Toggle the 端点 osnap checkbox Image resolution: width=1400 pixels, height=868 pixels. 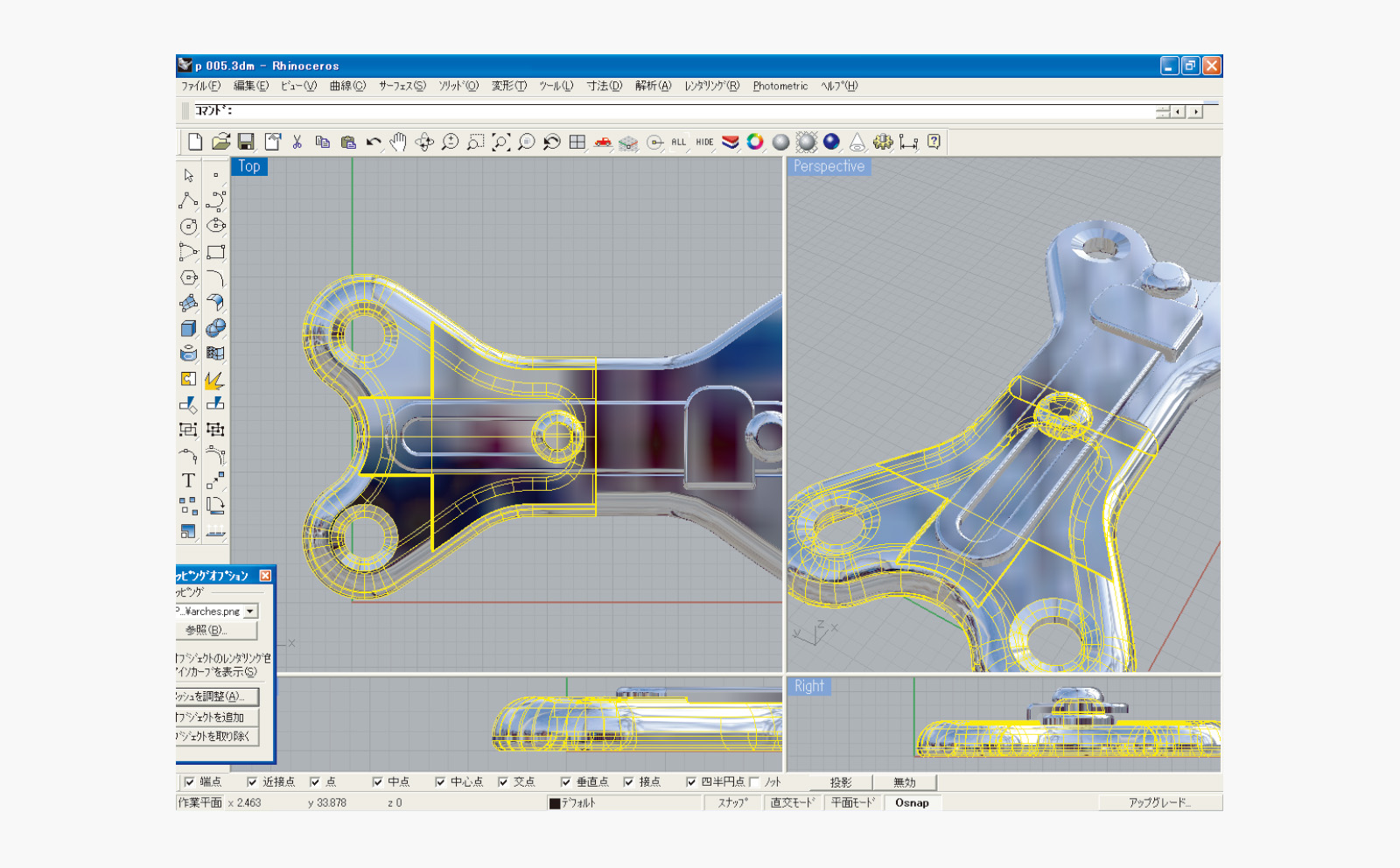pos(190,782)
